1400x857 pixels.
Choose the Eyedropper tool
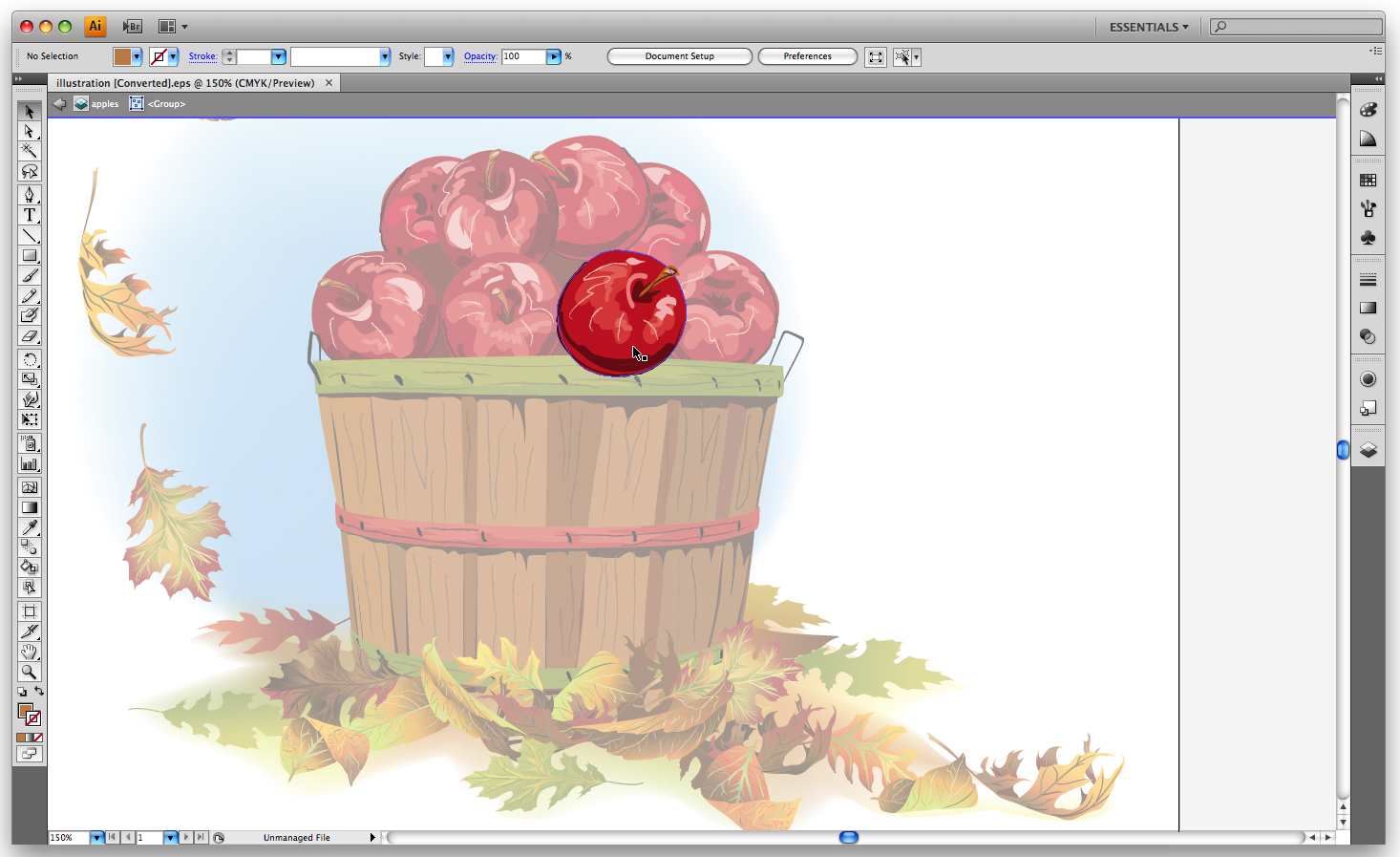point(30,527)
